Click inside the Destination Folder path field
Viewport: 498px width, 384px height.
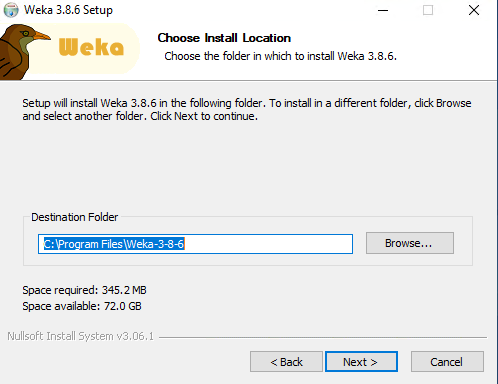(x=195, y=244)
